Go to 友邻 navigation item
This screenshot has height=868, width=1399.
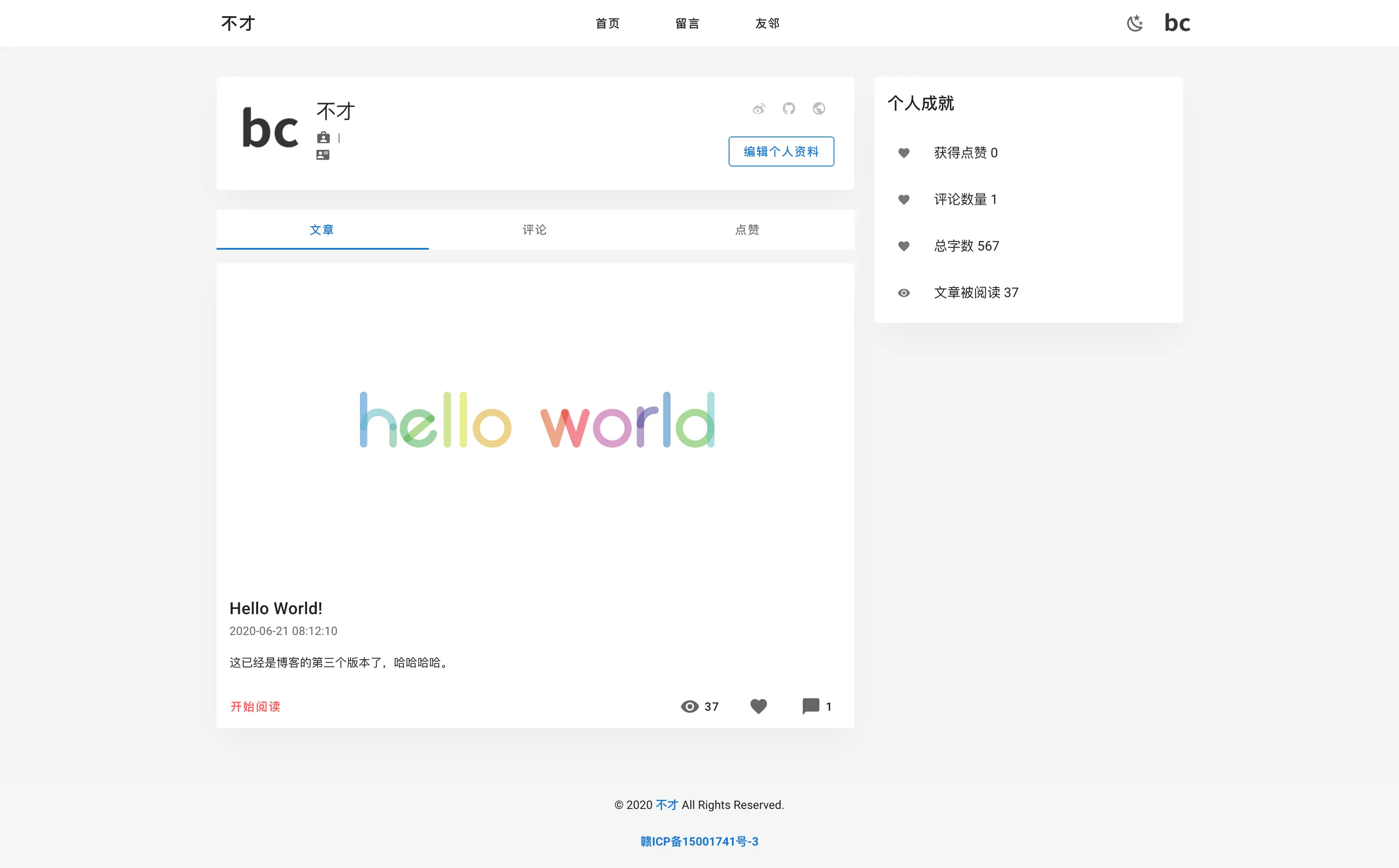pos(767,24)
